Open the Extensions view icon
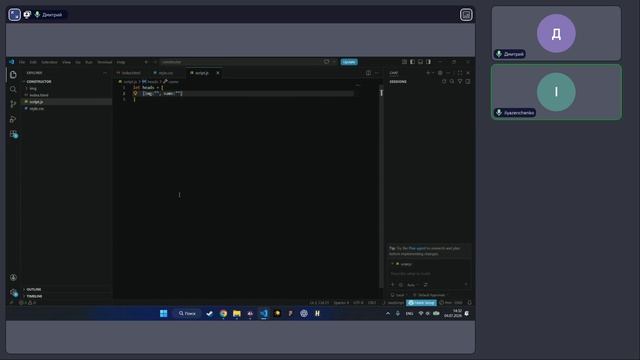This screenshot has width=640, height=360. point(13,134)
